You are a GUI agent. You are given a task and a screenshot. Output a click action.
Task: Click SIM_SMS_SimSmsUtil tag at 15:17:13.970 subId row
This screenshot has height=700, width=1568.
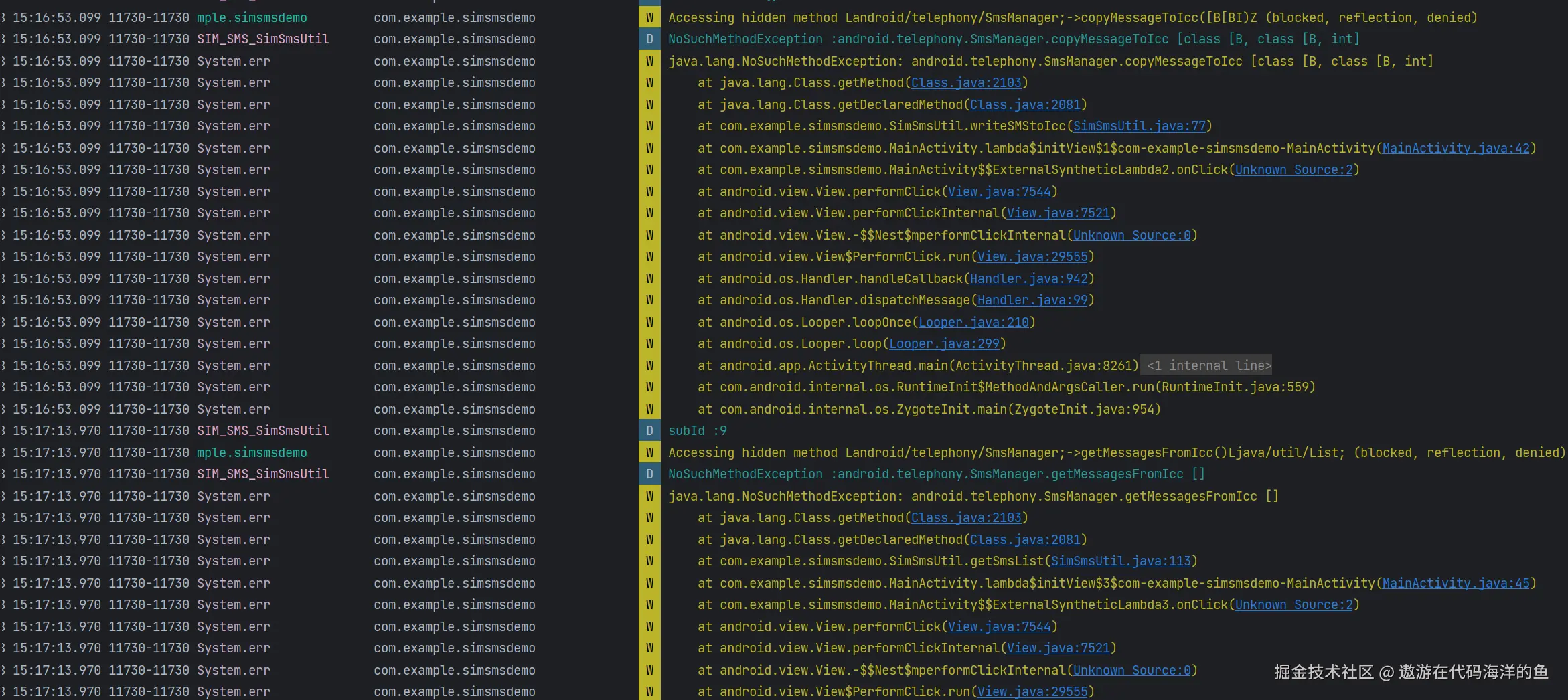[262, 430]
